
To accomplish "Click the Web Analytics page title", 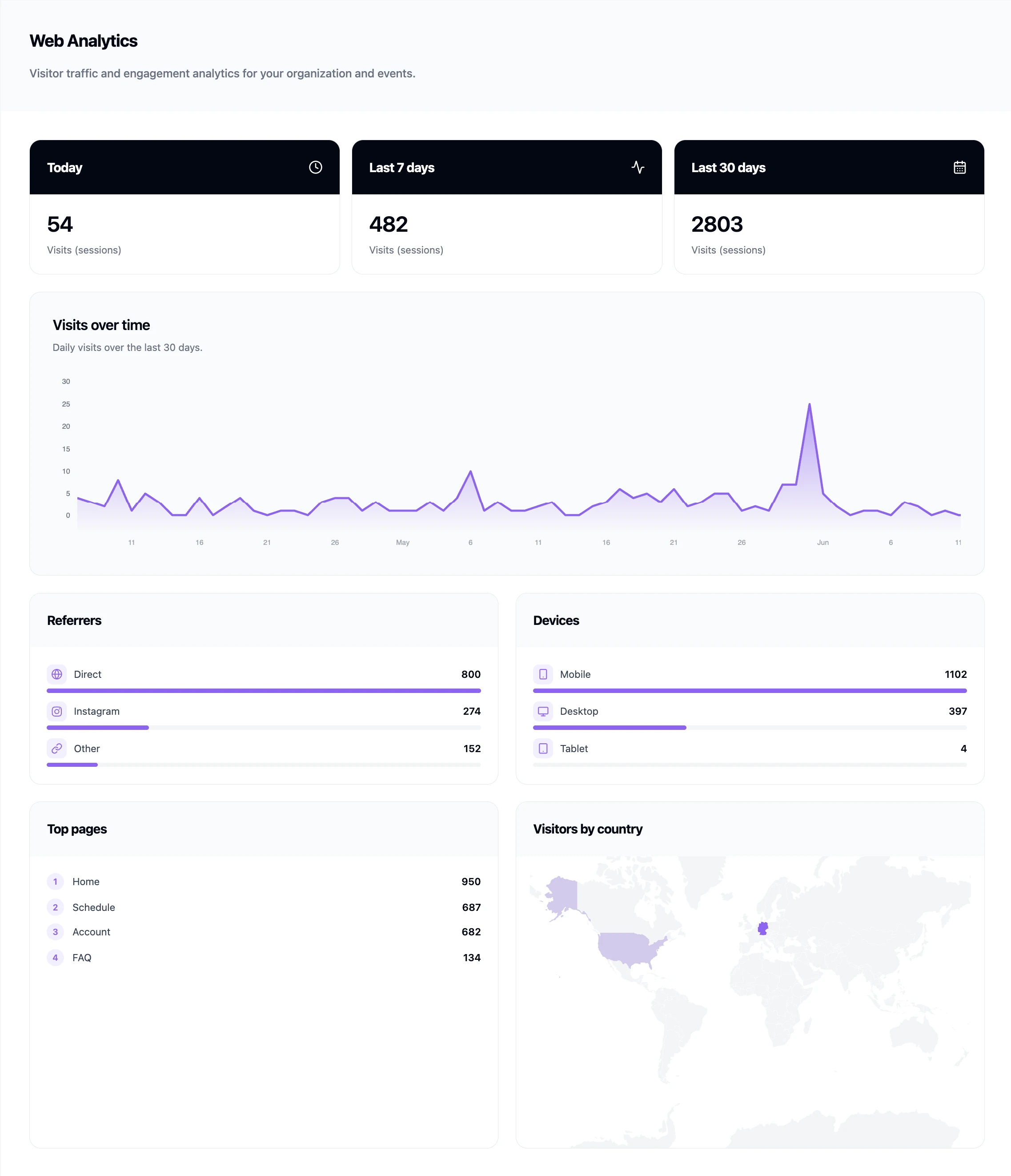I will point(84,41).
